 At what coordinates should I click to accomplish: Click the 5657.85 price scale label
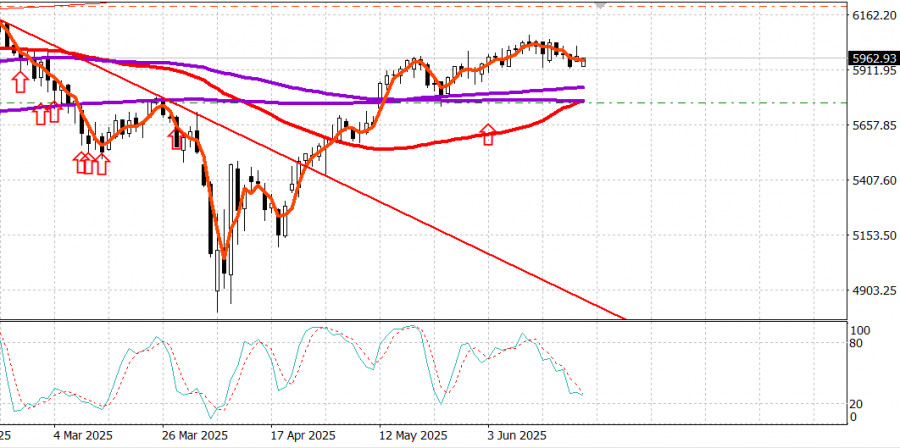[x=875, y=126]
